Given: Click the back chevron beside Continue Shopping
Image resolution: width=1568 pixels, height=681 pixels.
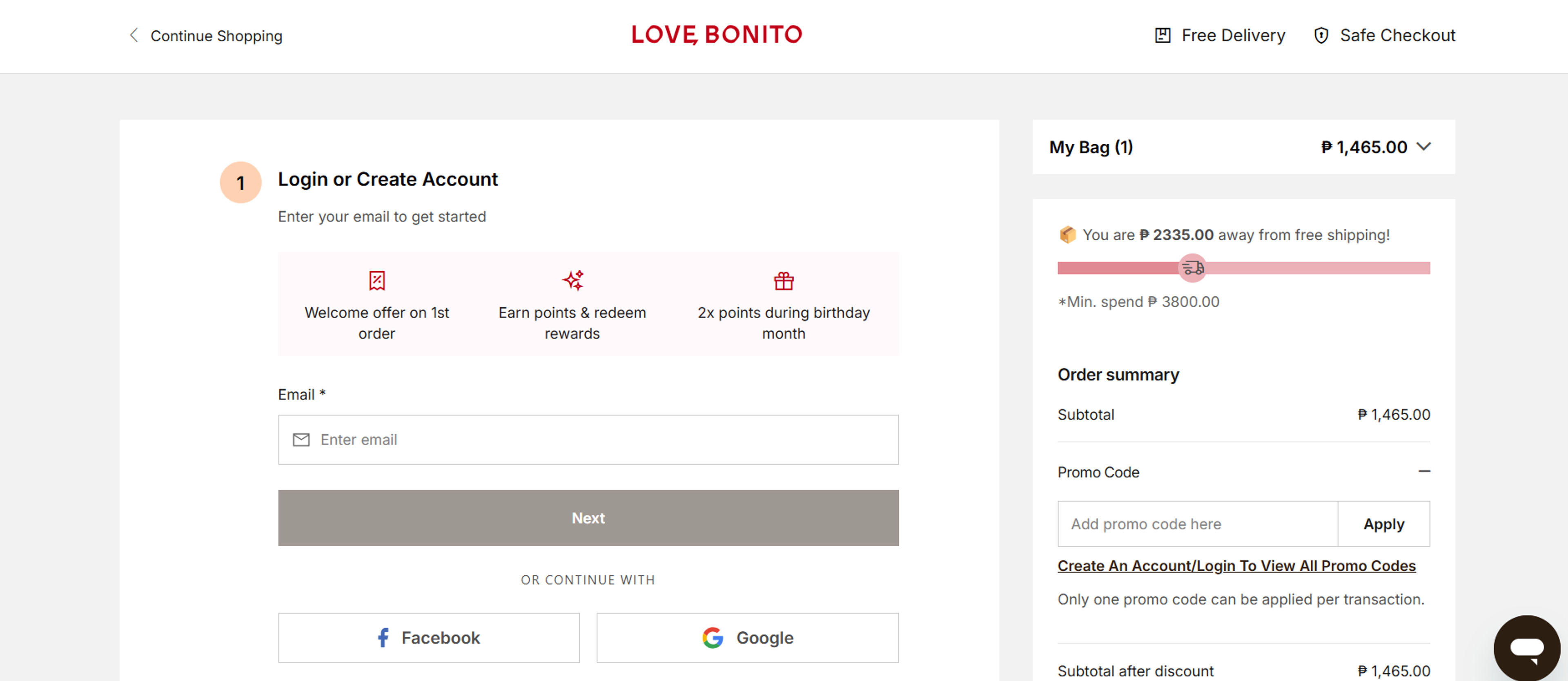Looking at the screenshot, I should coord(134,35).
